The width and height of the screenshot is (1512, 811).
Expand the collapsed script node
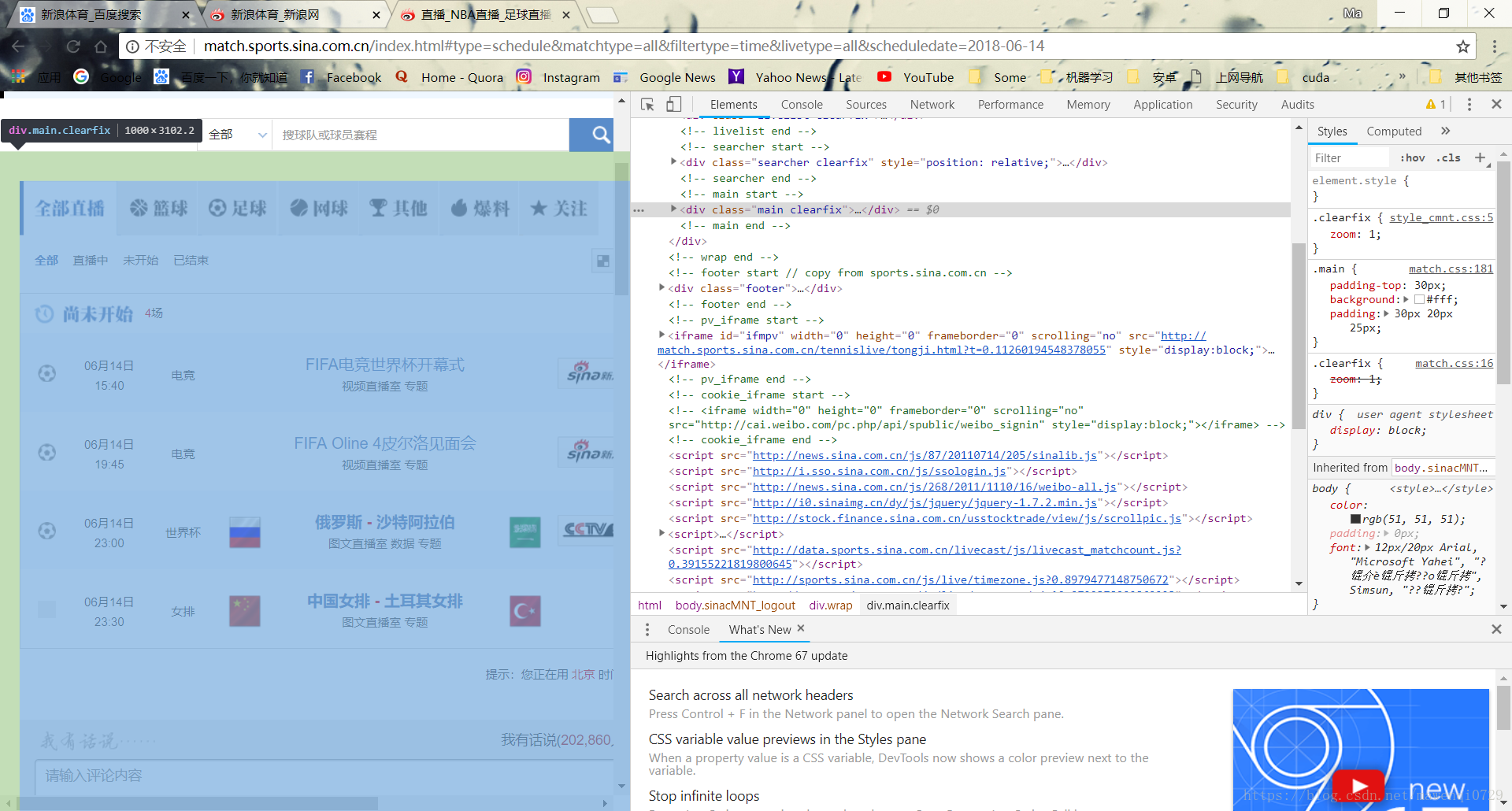click(661, 534)
